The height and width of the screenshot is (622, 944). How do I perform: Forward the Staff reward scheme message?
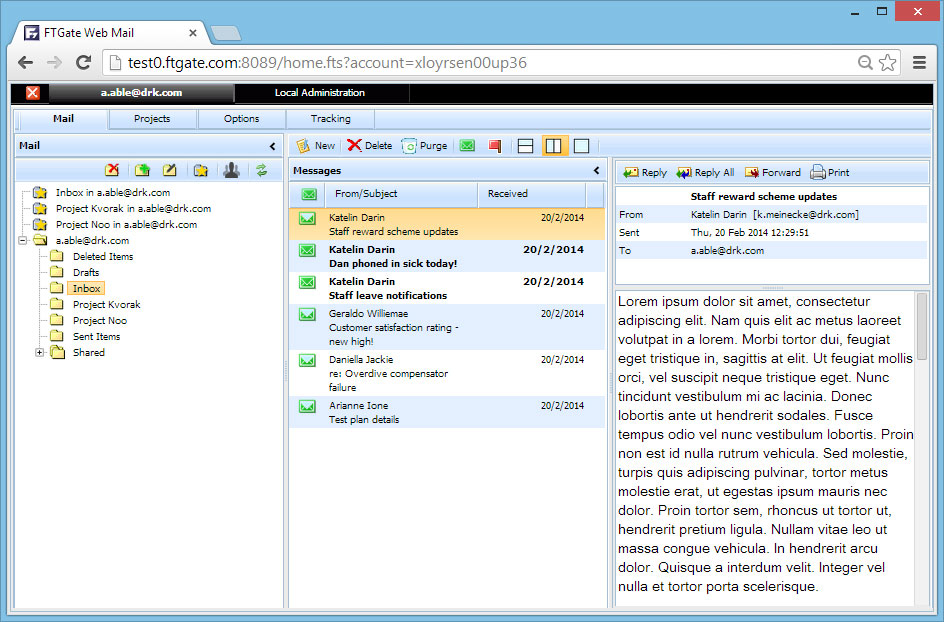772,173
